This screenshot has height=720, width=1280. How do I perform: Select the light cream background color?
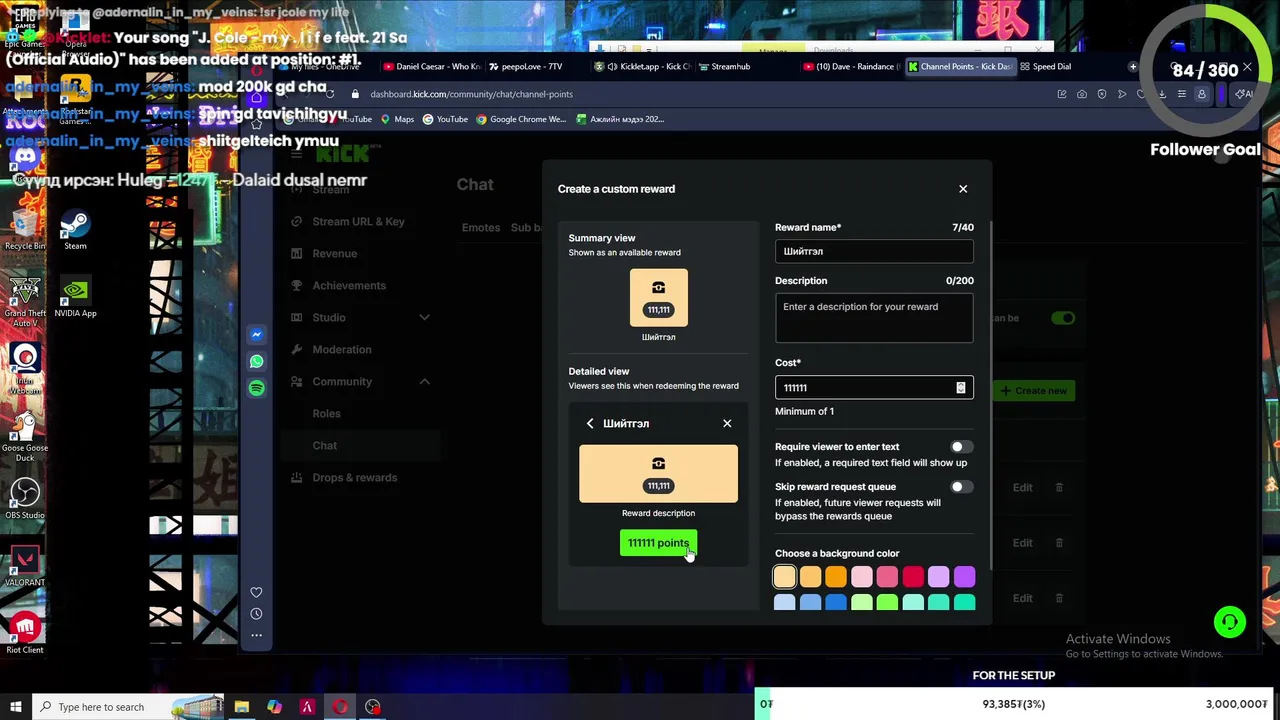coord(784,577)
